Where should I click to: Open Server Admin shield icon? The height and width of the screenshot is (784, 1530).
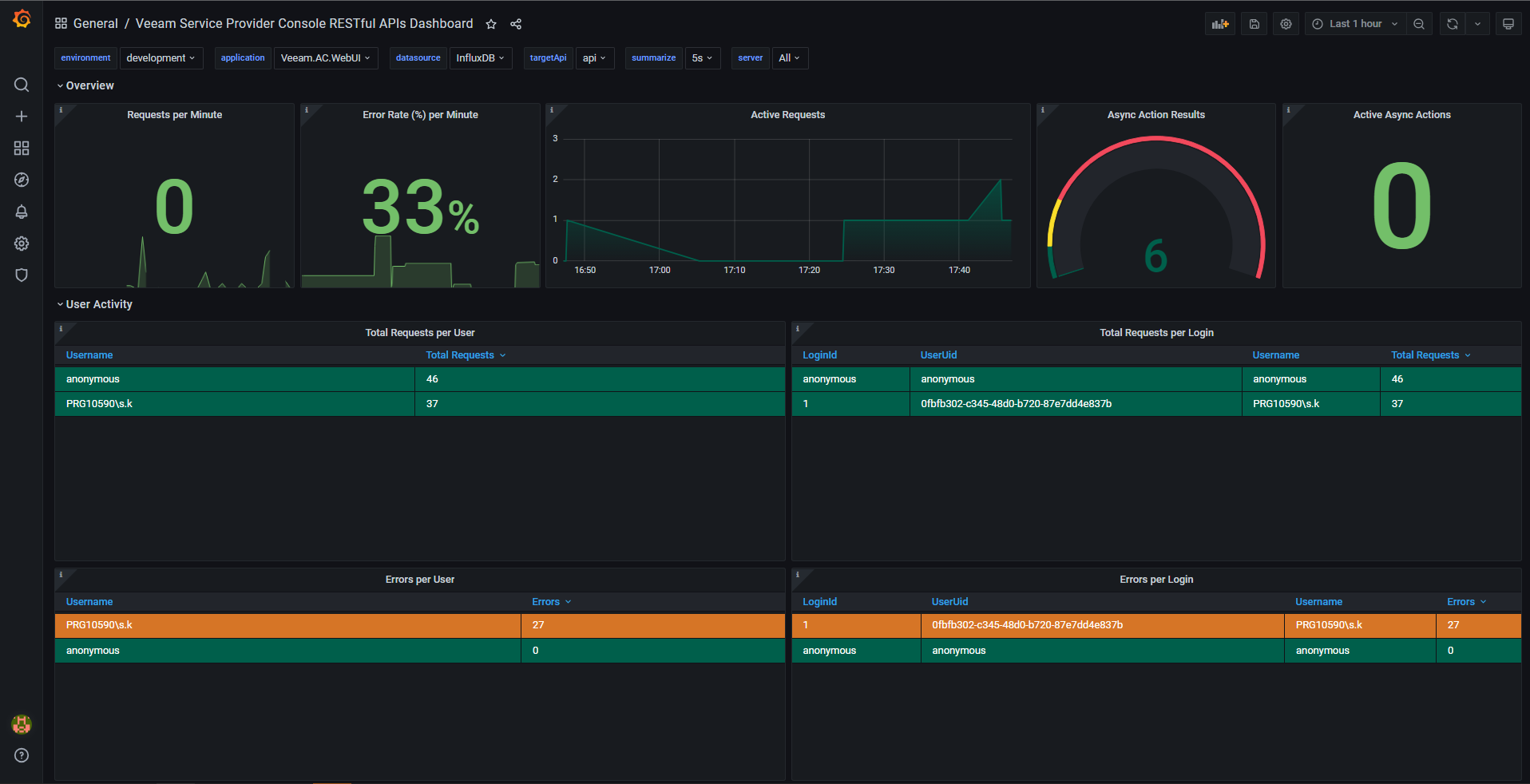click(x=22, y=275)
